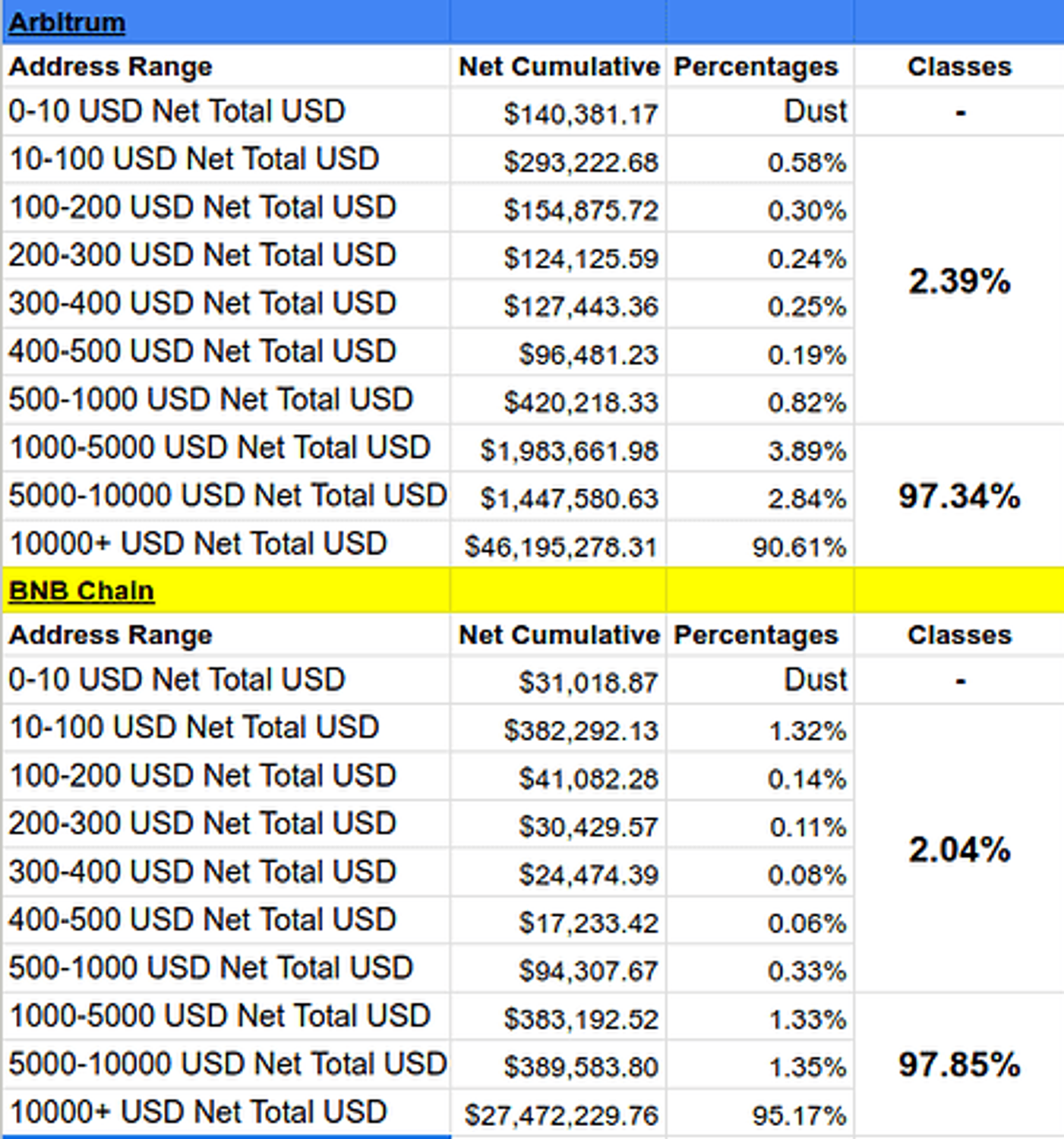
Task: Click cell with value $27,472,229.76
Action: pos(560,1115)
